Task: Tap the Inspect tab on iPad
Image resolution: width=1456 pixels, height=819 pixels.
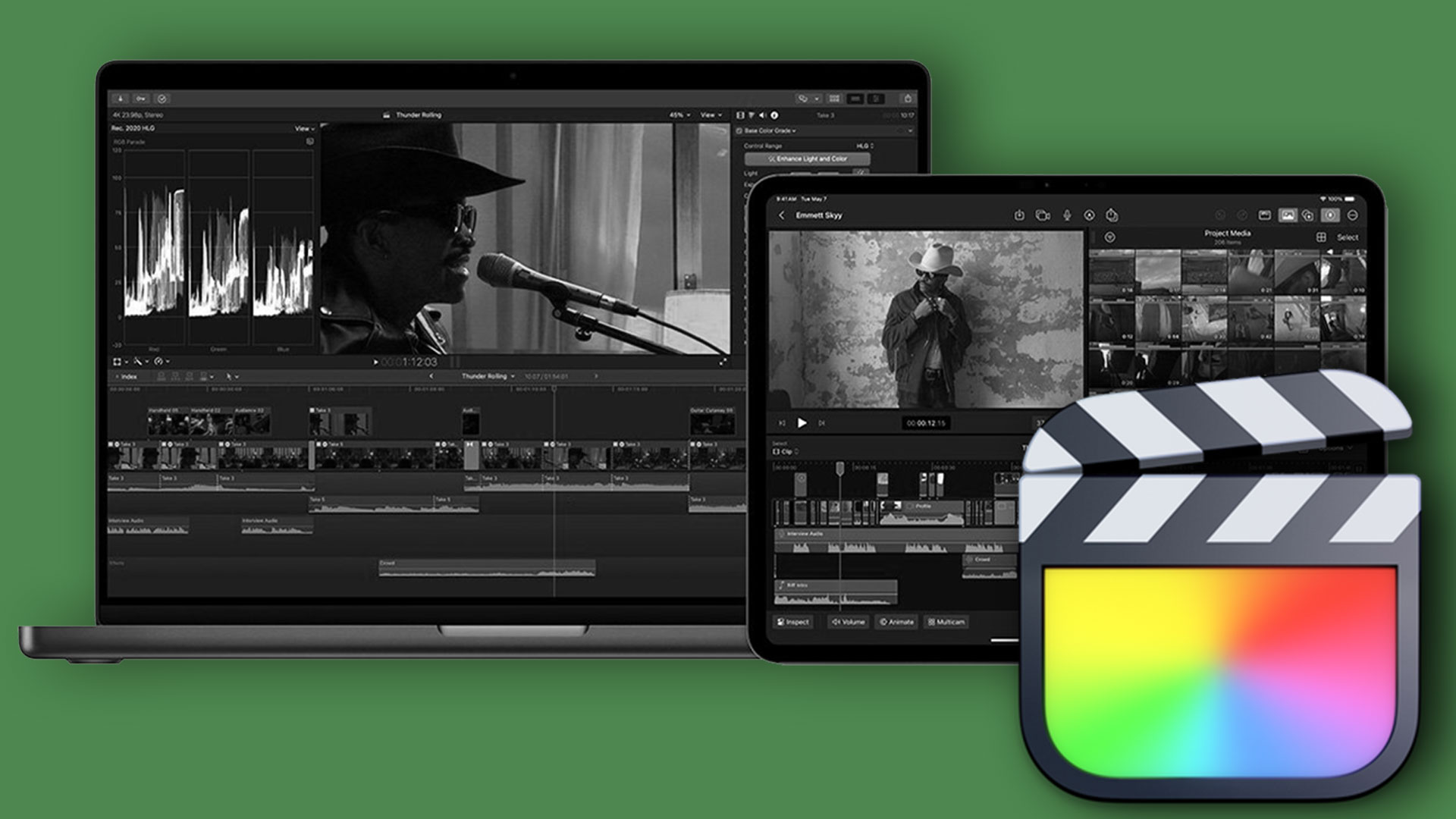Action: tap(793, 622)
